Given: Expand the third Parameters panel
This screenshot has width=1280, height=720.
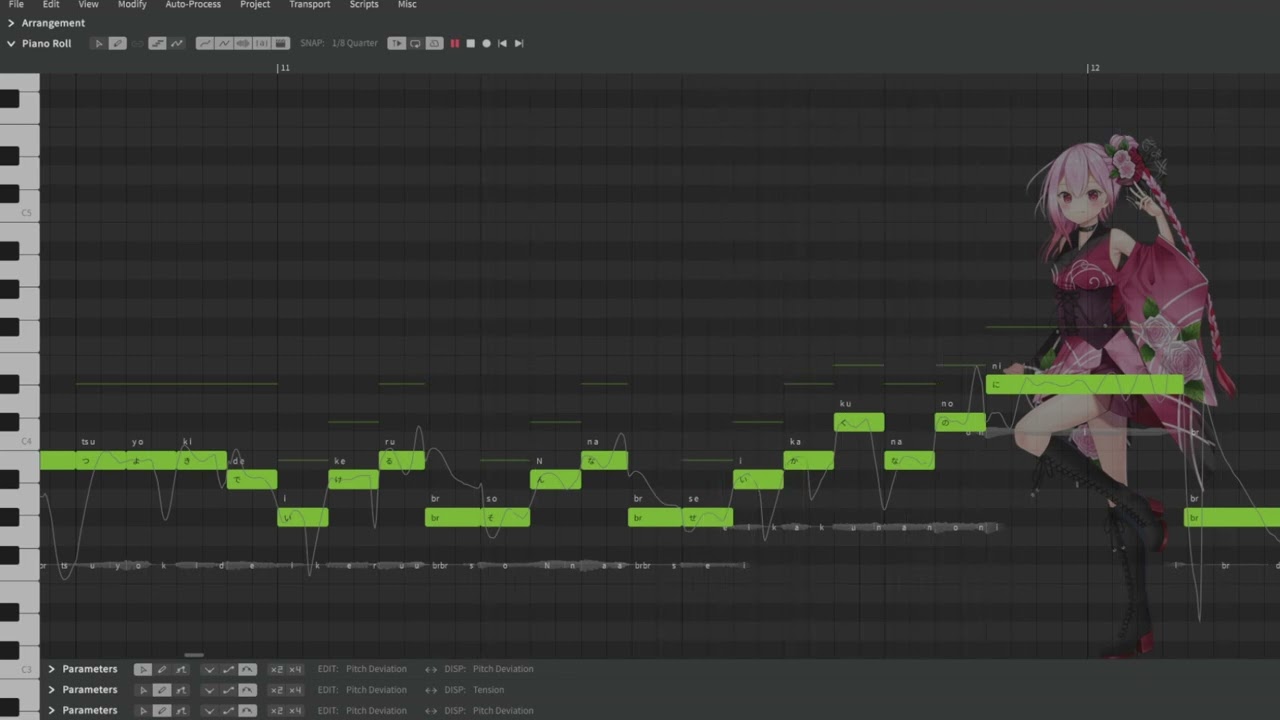Looking at the screenshot, I should coord(51,710).
